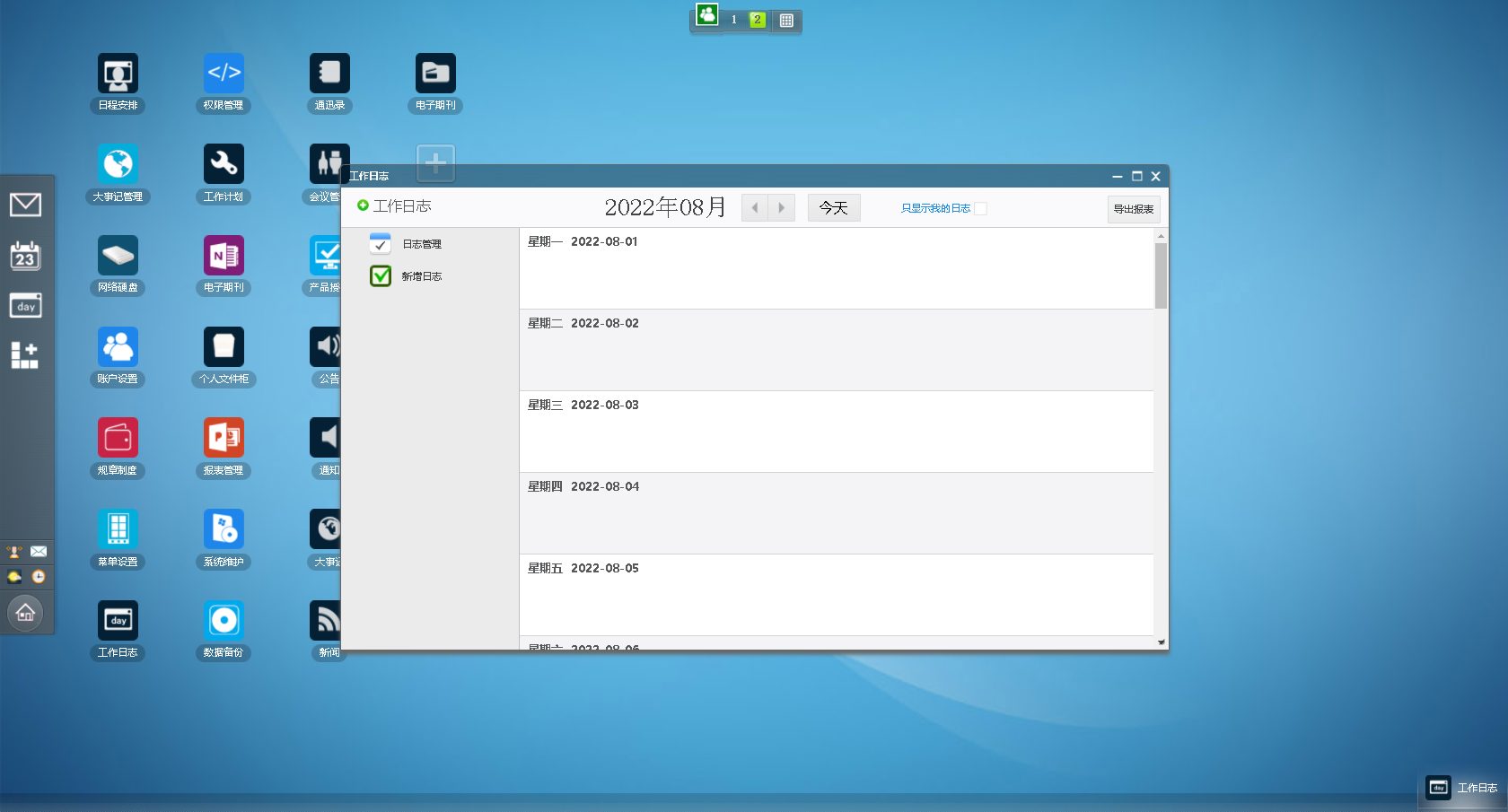Open the calendar 23 sidebar icon
This screenshot has width=1508, height=812.
click(25, 256)
